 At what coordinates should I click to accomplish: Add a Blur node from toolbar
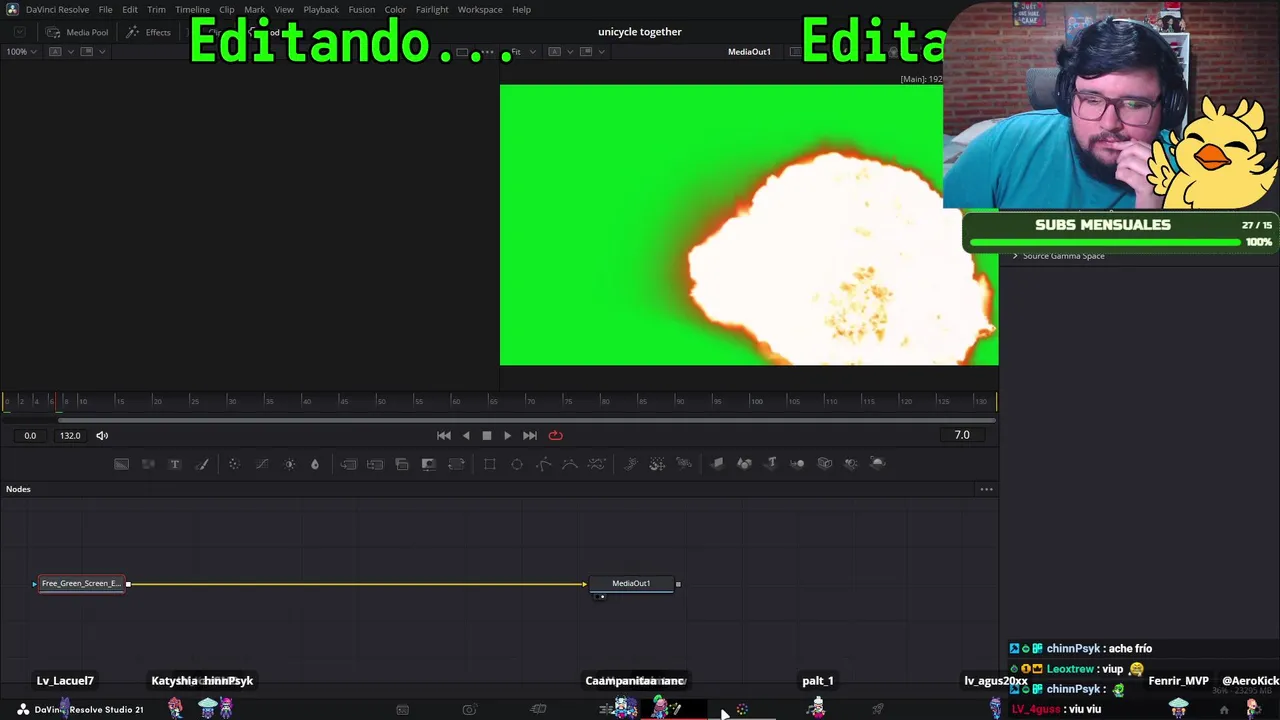[x=315, y=463]
